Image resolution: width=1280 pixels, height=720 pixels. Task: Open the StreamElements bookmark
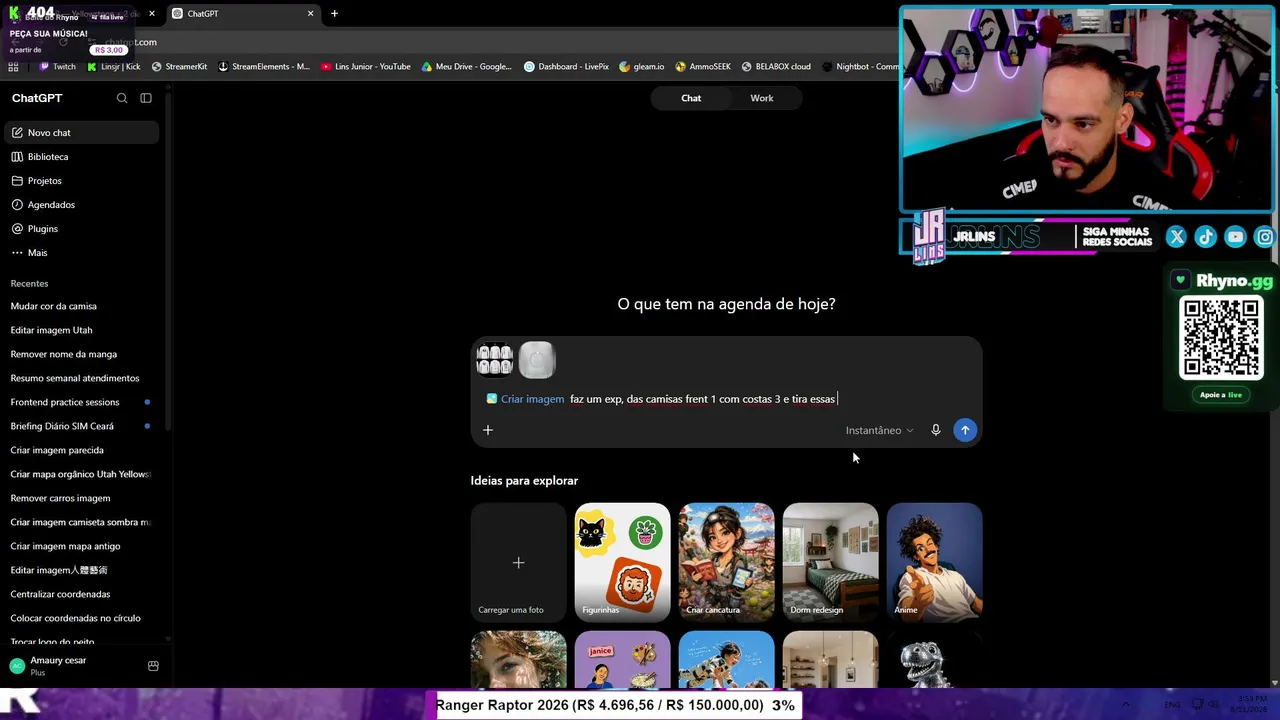point(263,67)
